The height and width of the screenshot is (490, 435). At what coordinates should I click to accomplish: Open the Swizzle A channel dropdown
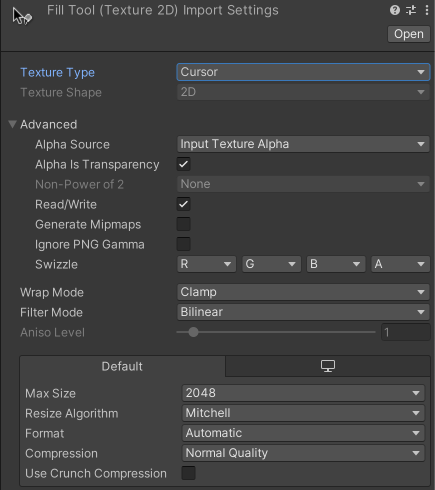401,264
